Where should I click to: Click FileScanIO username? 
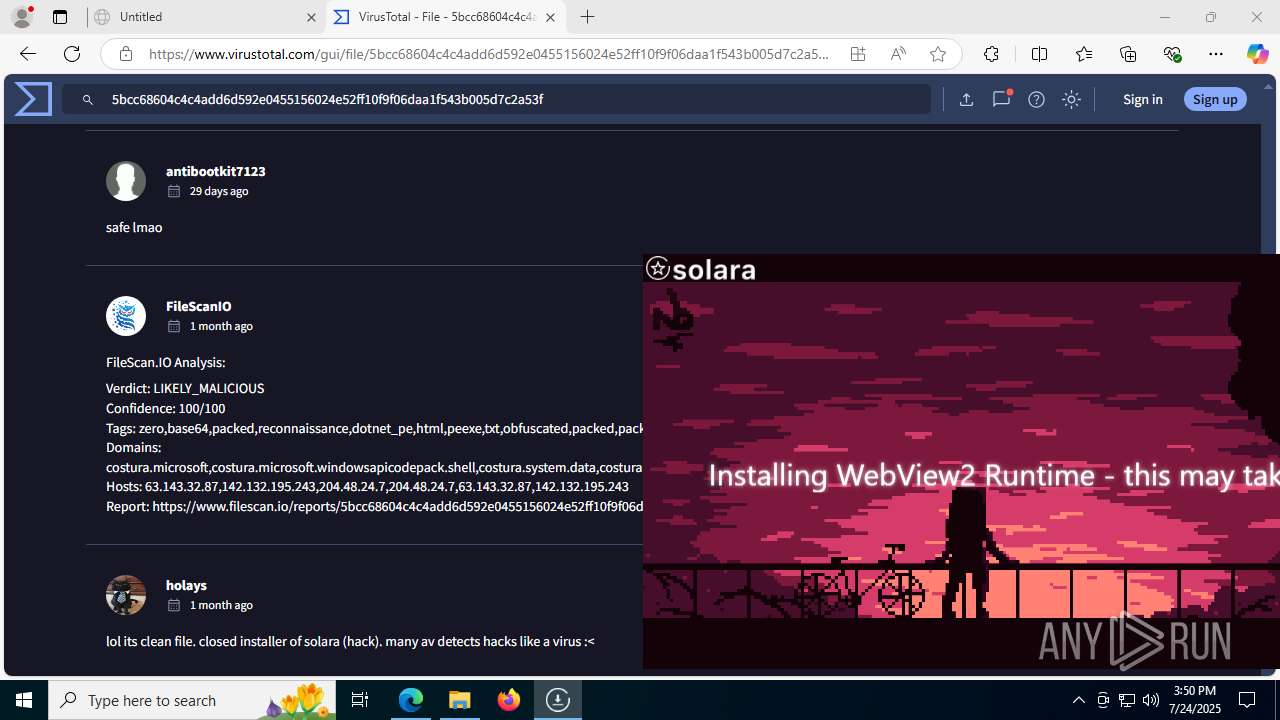pyautogui.click(x=198, y=306)
